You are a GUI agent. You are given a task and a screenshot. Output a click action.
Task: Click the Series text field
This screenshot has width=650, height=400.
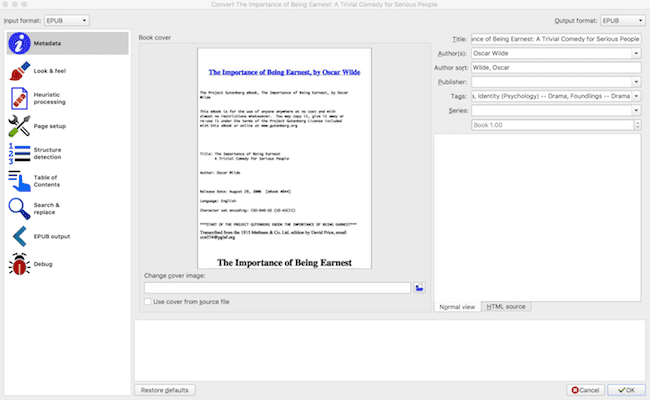pyautogui.click(x=551, y=111)
